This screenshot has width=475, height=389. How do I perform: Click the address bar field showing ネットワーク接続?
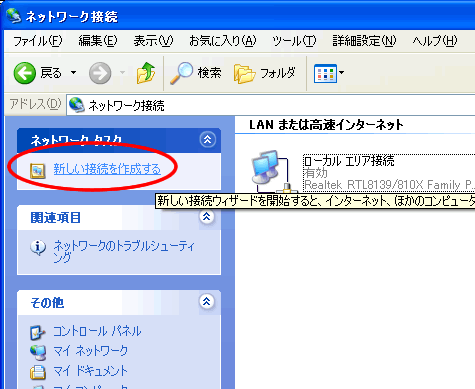tap(271, 105)
